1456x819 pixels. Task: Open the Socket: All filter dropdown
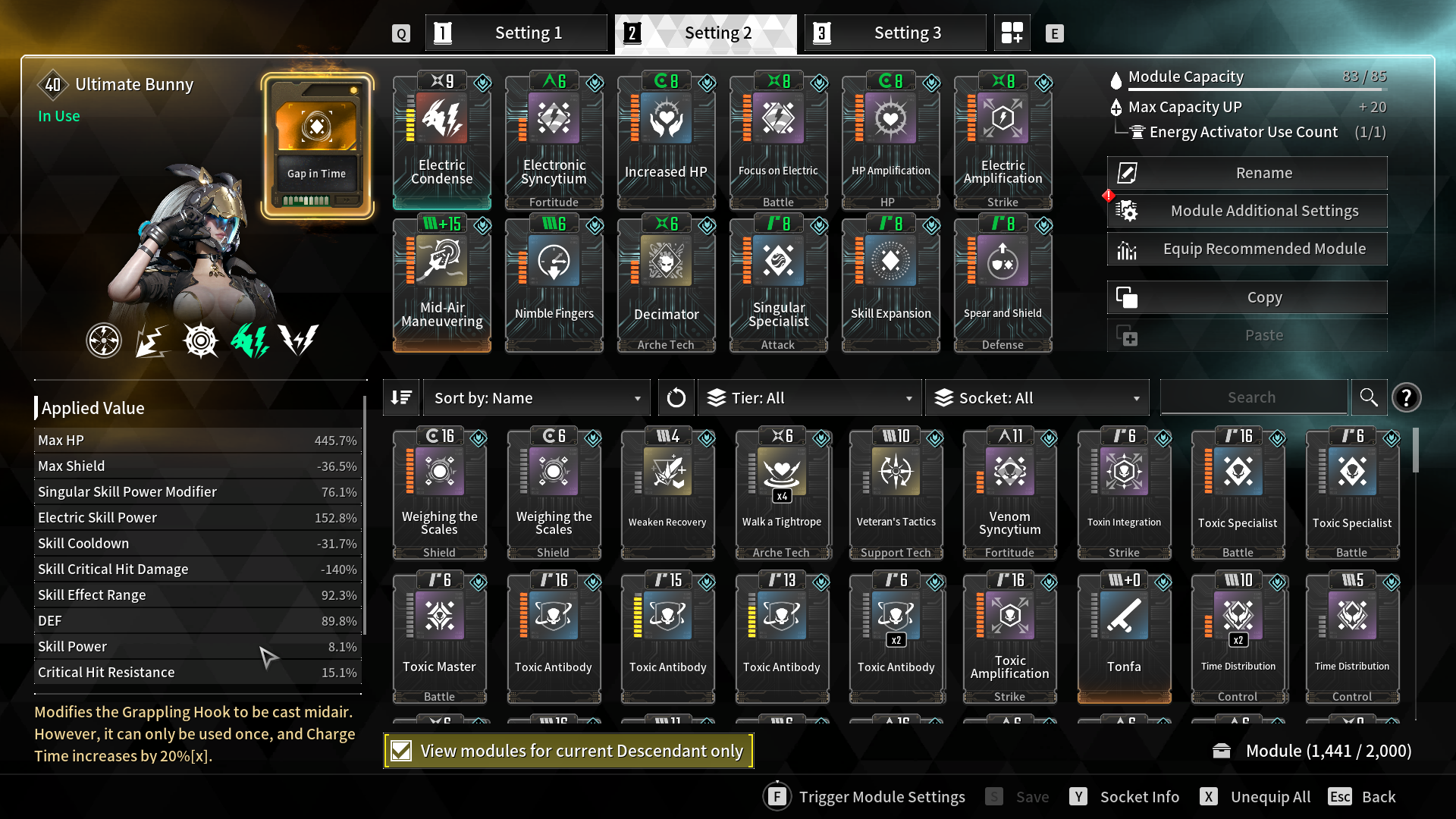[x=1037, y=397]
